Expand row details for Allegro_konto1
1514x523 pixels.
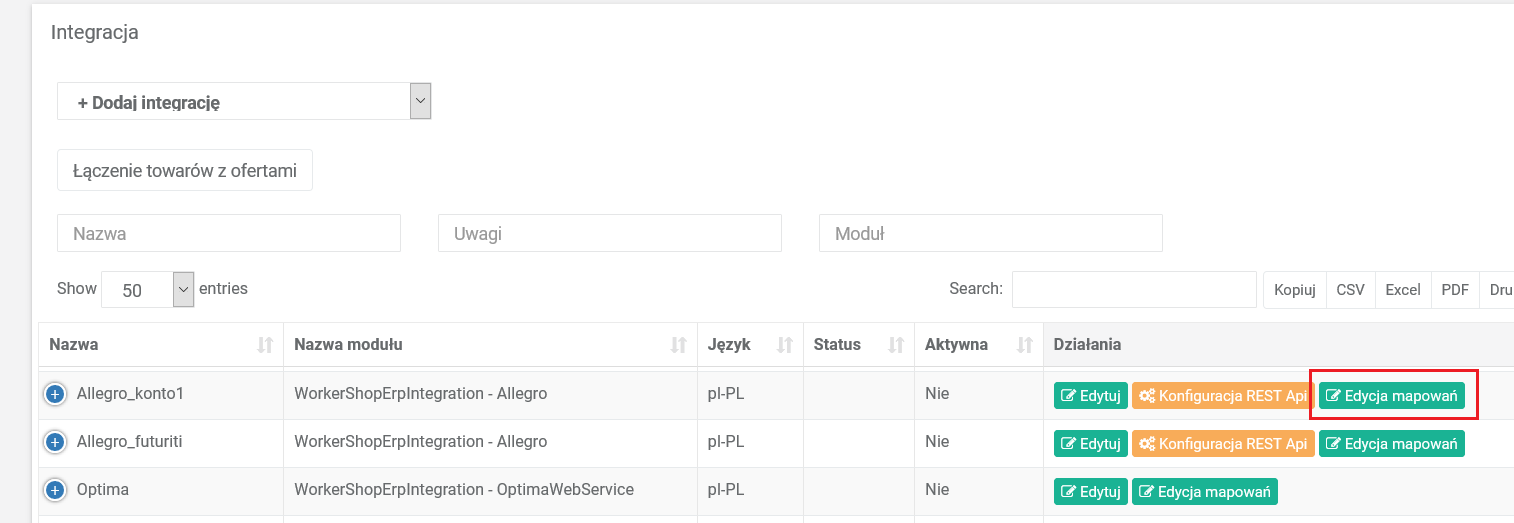point(54,394)
